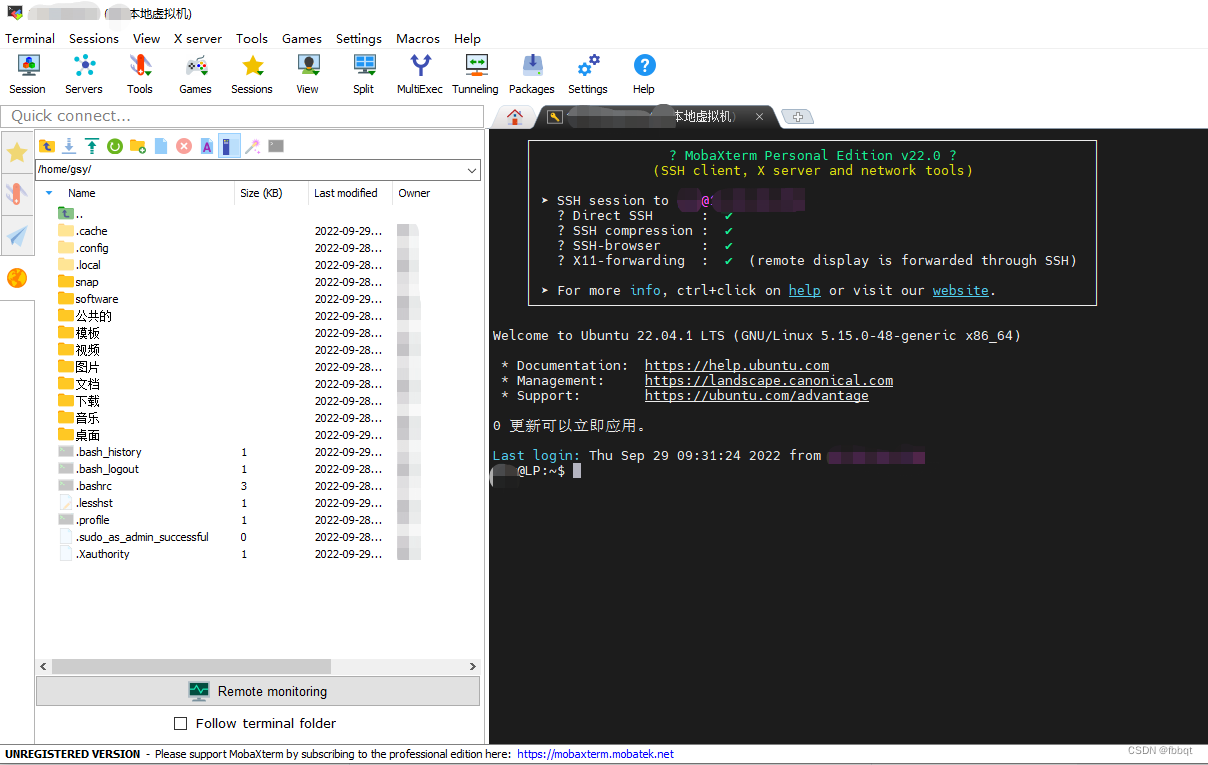Click the magic wand icon in SFTP toolbar
Screen dimensions: 1208x765
pos(253,146)
